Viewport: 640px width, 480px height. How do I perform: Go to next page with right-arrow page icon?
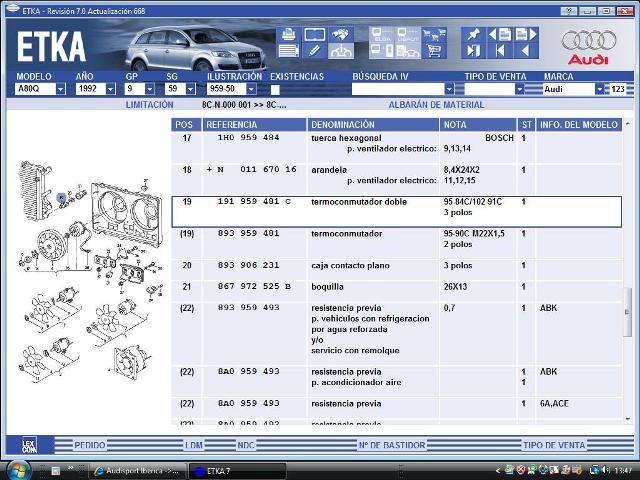coord(528,33)
